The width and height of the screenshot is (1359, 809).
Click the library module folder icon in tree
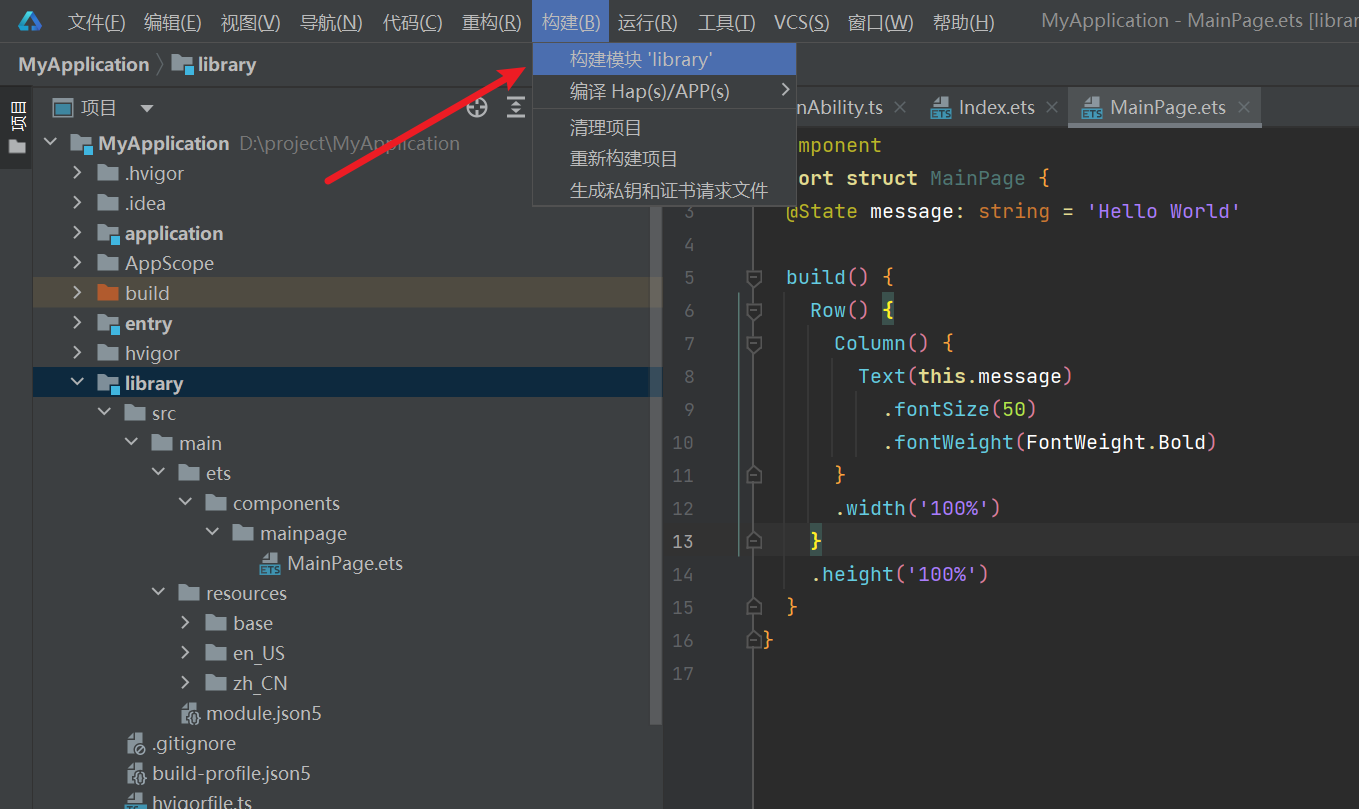(108, 383)
